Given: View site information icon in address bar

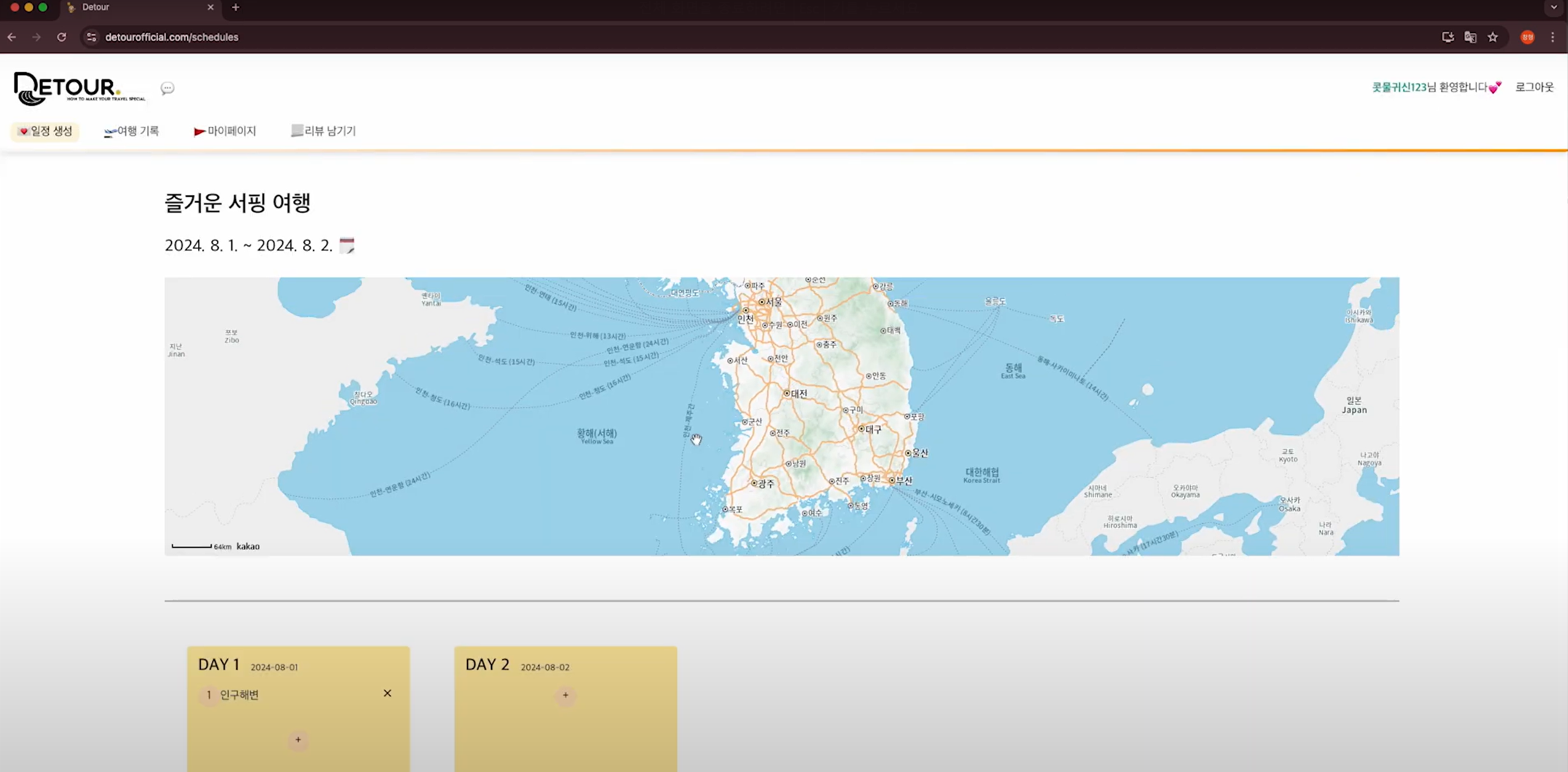Looking at the screenshot, I should click(x=91, y=37).
